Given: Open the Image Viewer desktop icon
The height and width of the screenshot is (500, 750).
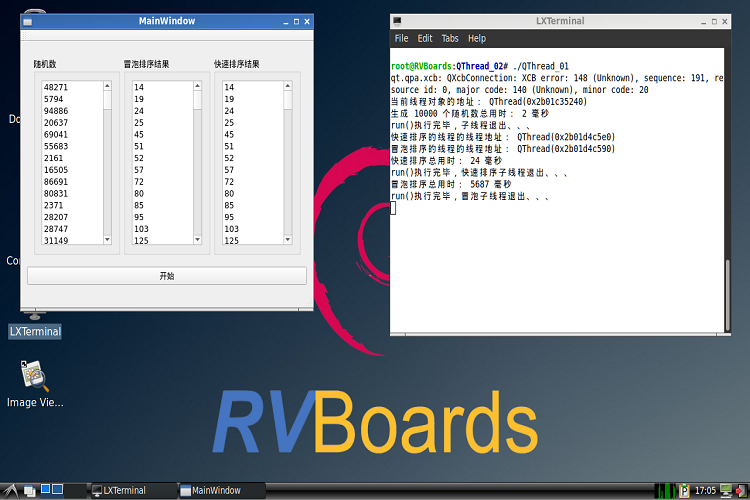Looking at the screenshot, I should coord(34,377).
